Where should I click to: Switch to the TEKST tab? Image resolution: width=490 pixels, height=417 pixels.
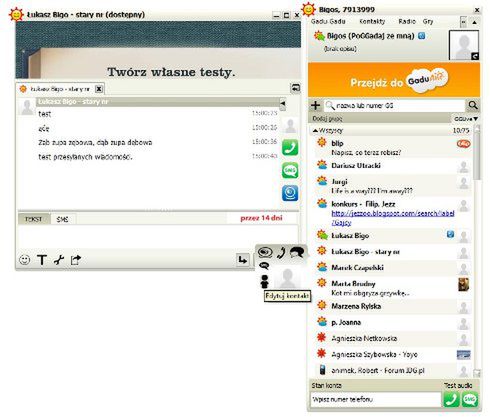tap(34, 219)
